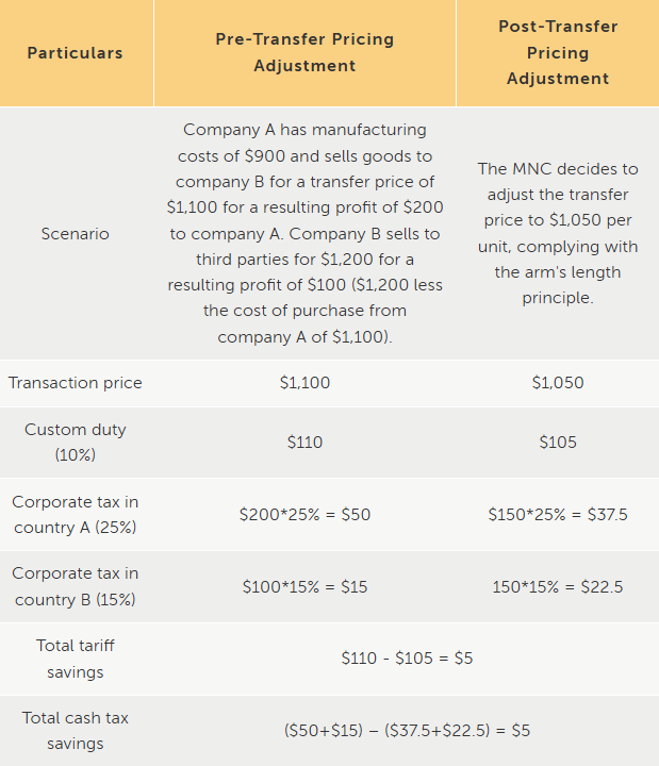Click the Particulars column header
The image size is (659, 766).
[x=75, y=53]
